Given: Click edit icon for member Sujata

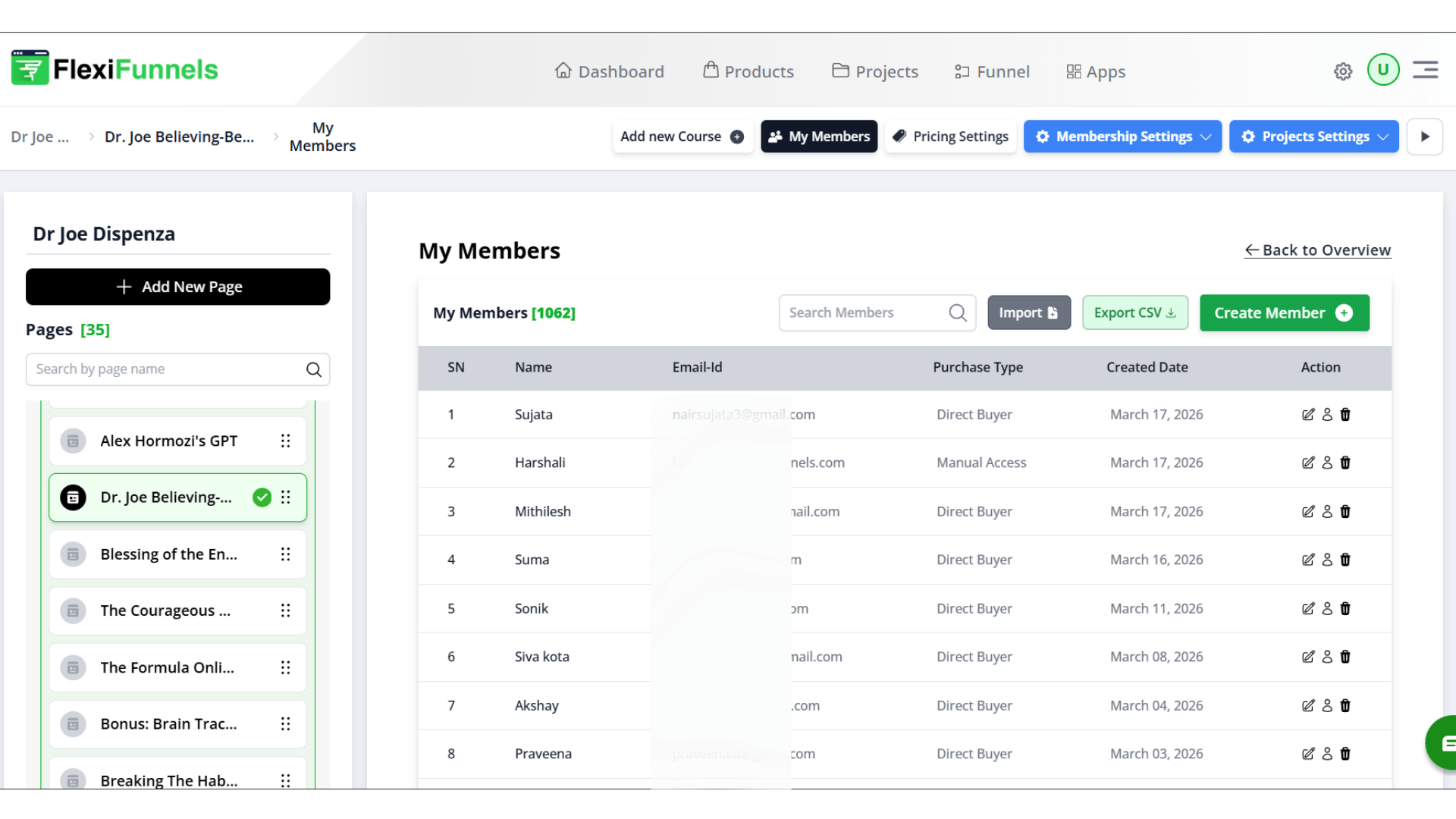Looking at the screenshot, I should pos(1308,414).
